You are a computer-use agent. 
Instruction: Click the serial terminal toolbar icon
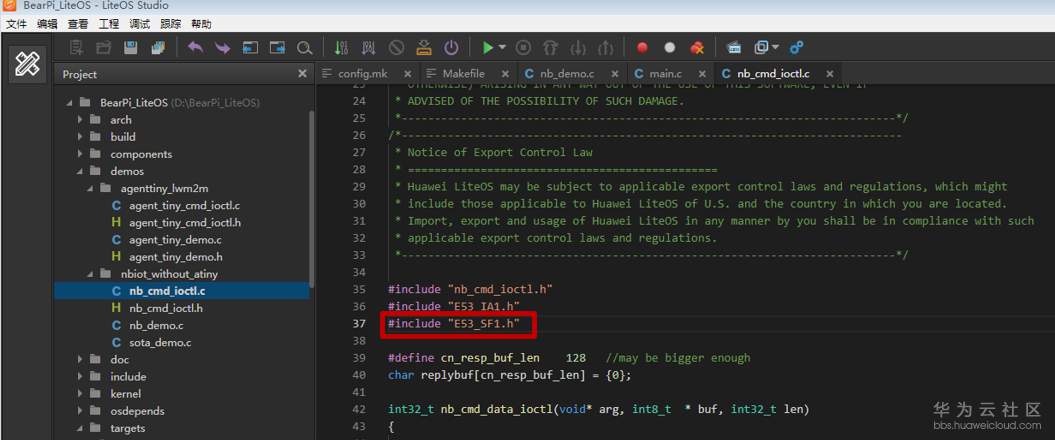point(734,48)
